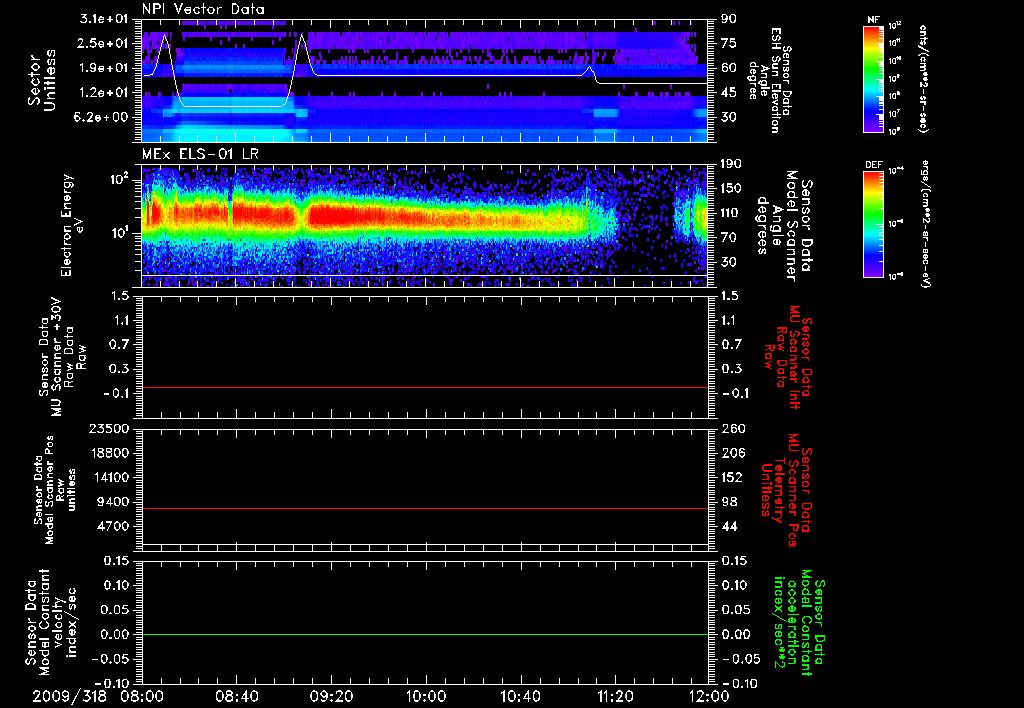Image resolution: width=1024 pixels, height=708 pixels.
Task: Click the 14100 scanner position tick
Action: [x=108, y=477]
